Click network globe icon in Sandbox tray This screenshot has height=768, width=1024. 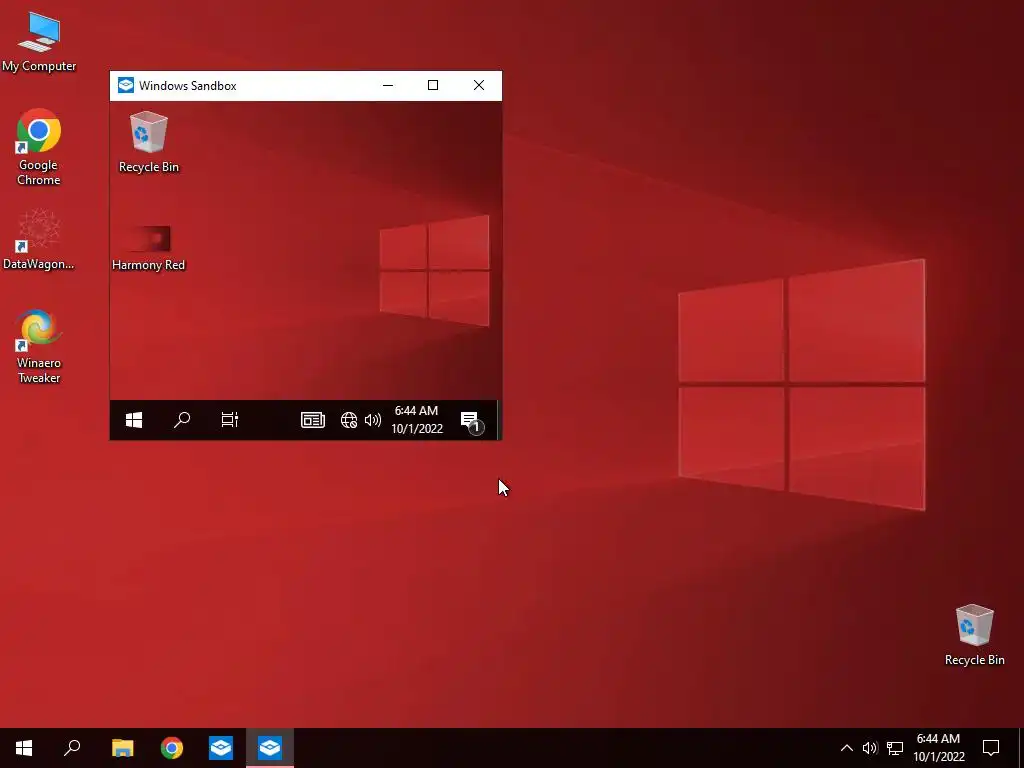pyautogui.click(x=349, y=420)
